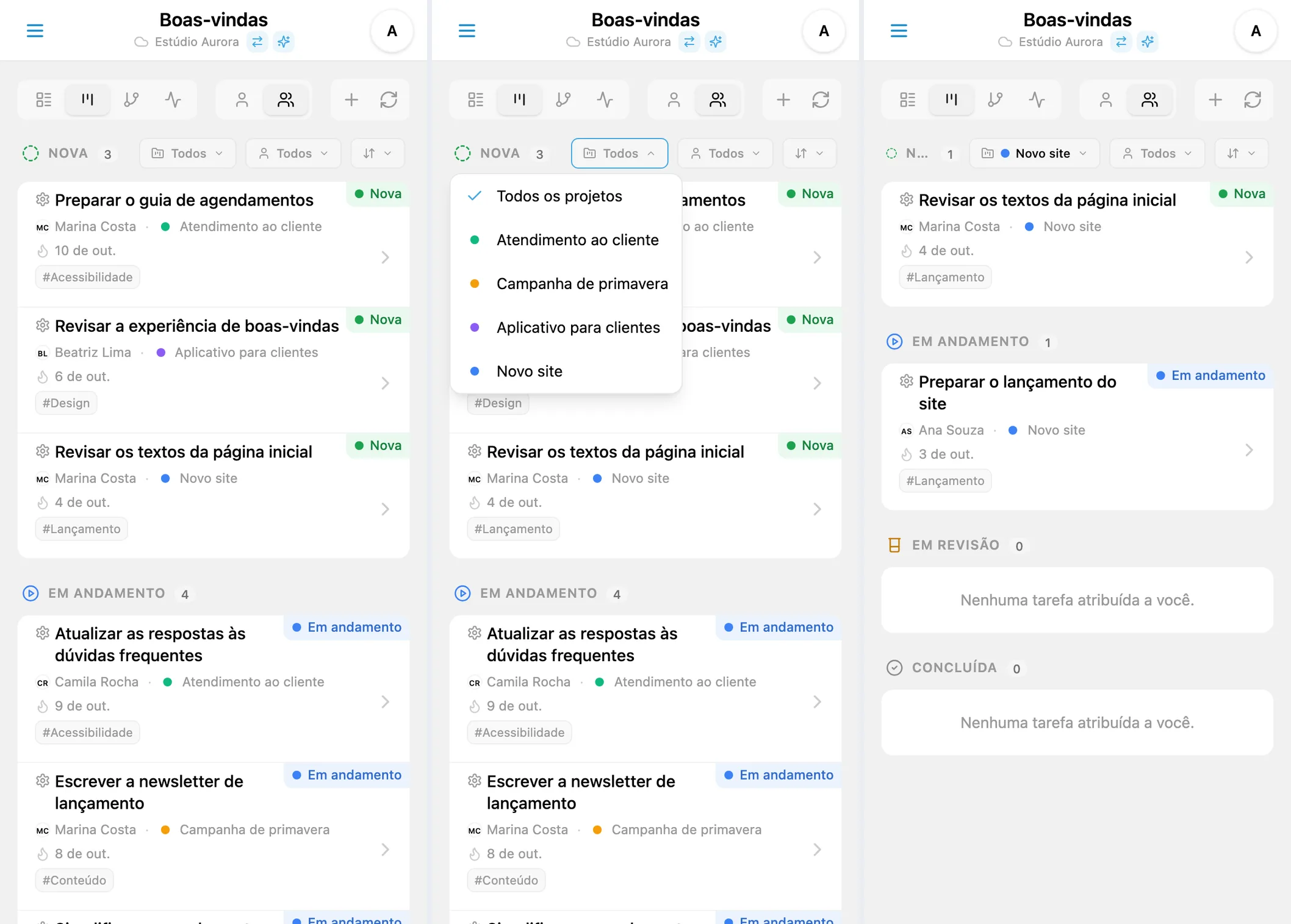Open sort order dropdown in left panel
Viewport: 1291px width, 924px height.
tap(378, 153)
